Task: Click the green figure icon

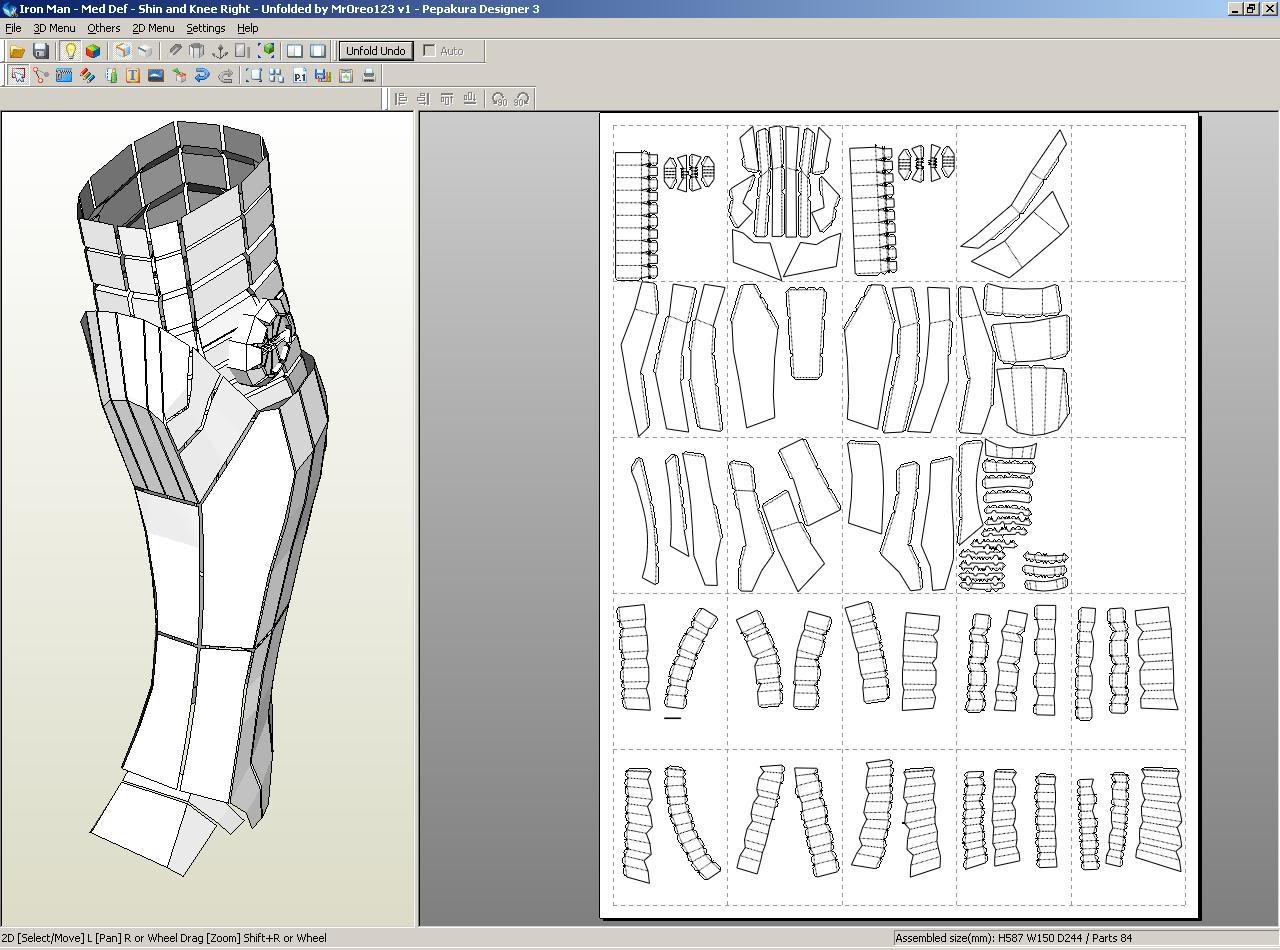Action: coord(110,75)
